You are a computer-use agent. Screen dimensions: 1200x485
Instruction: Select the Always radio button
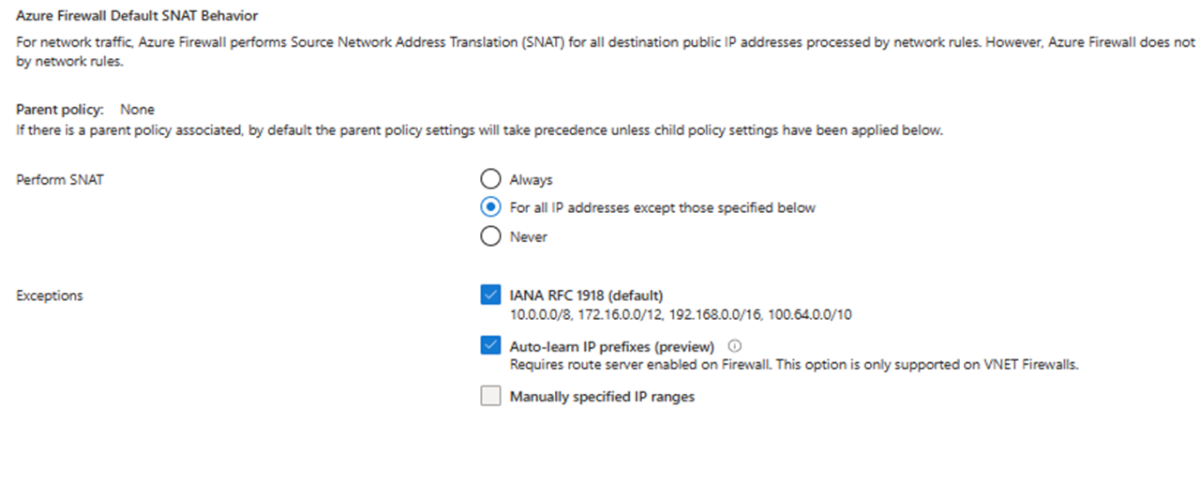[490, 180]
